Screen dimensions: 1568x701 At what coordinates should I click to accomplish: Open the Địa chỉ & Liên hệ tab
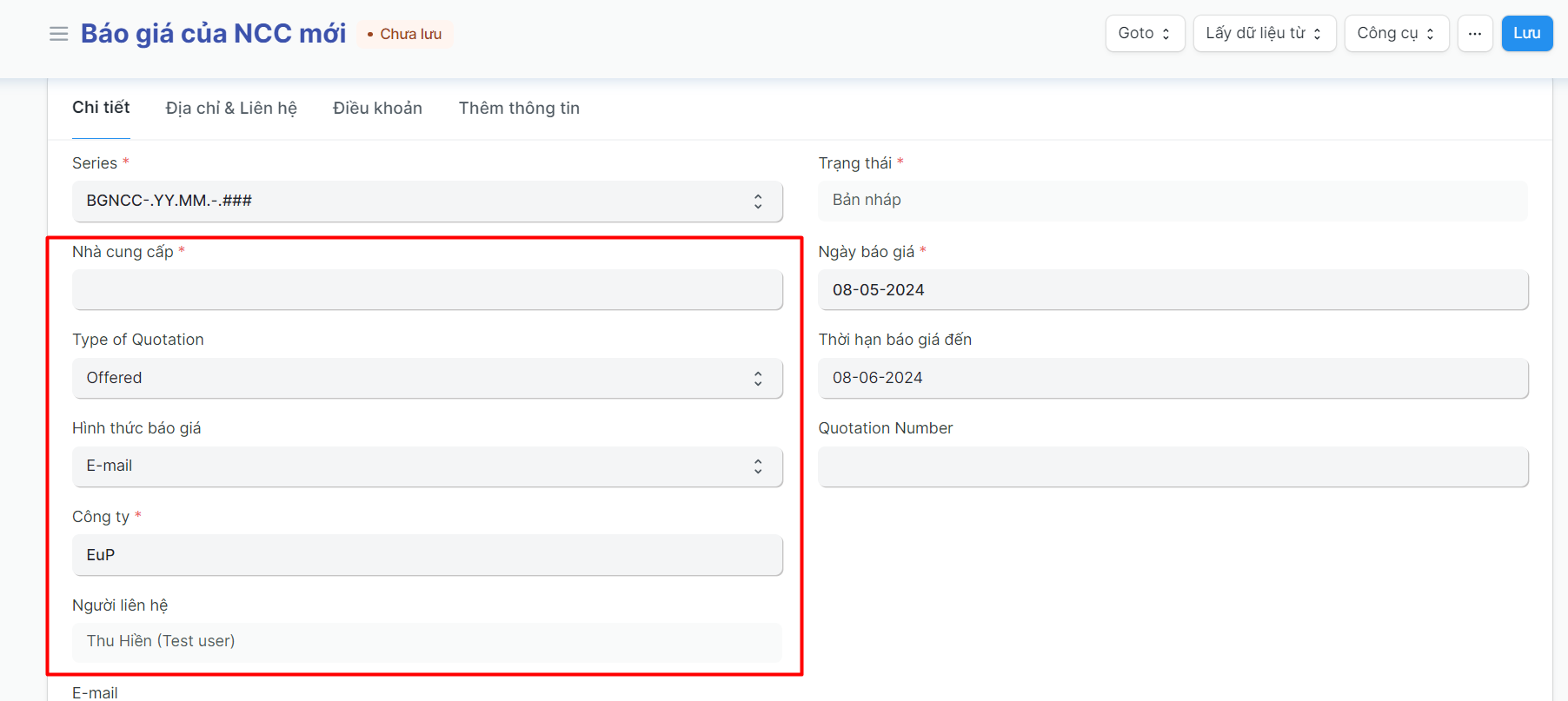[x=231, y=109]
